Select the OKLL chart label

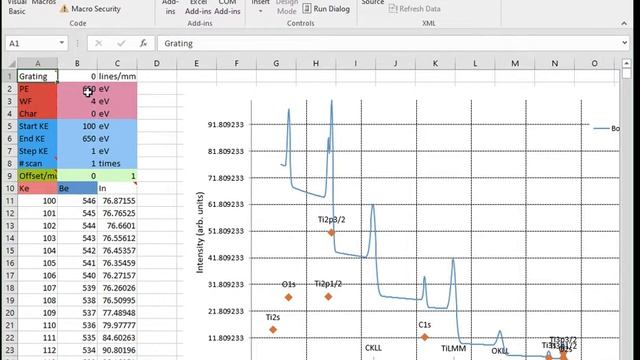(x=500, y=351)
